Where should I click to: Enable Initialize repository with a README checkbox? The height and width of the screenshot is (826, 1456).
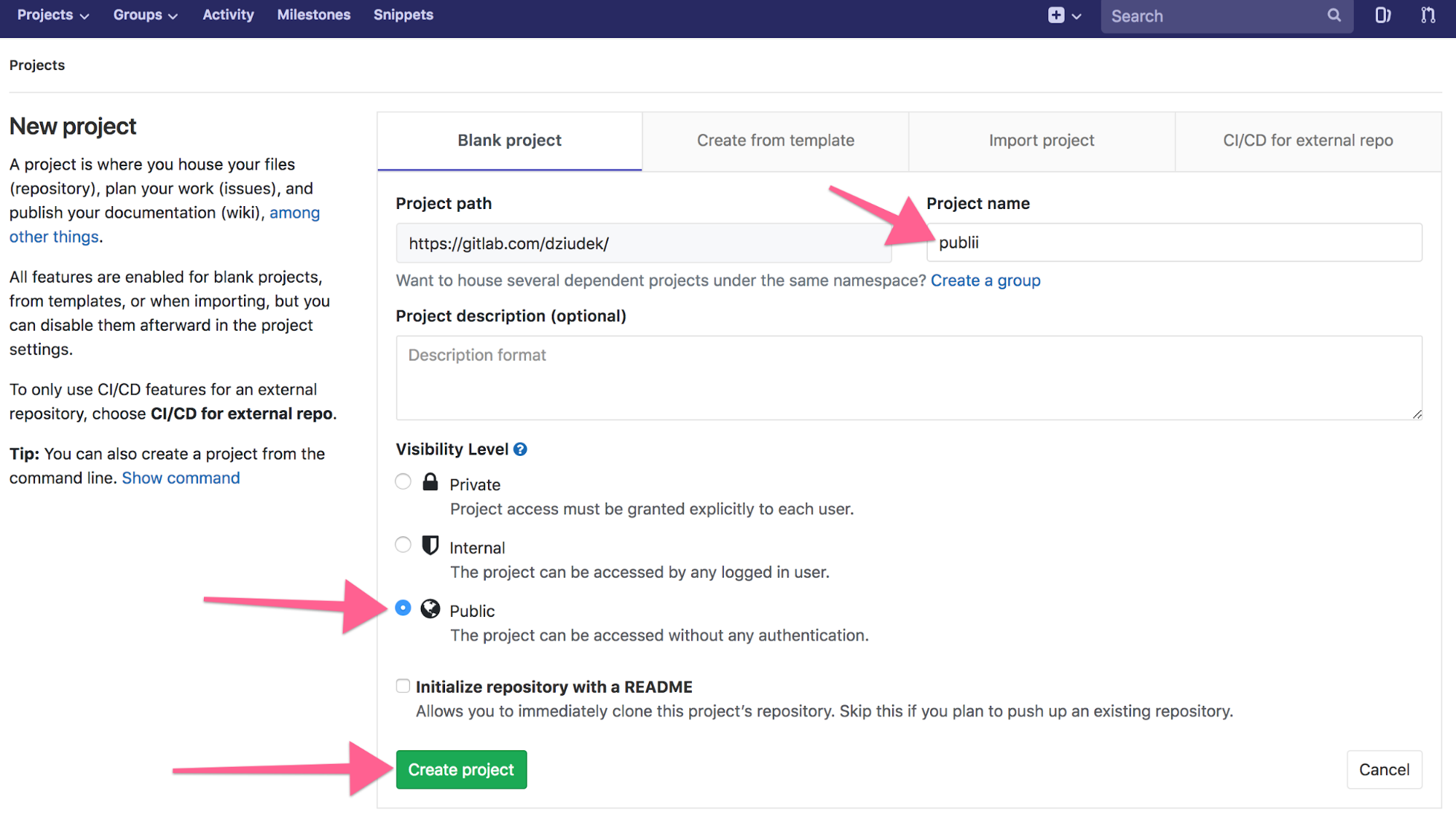coord(403,686)
